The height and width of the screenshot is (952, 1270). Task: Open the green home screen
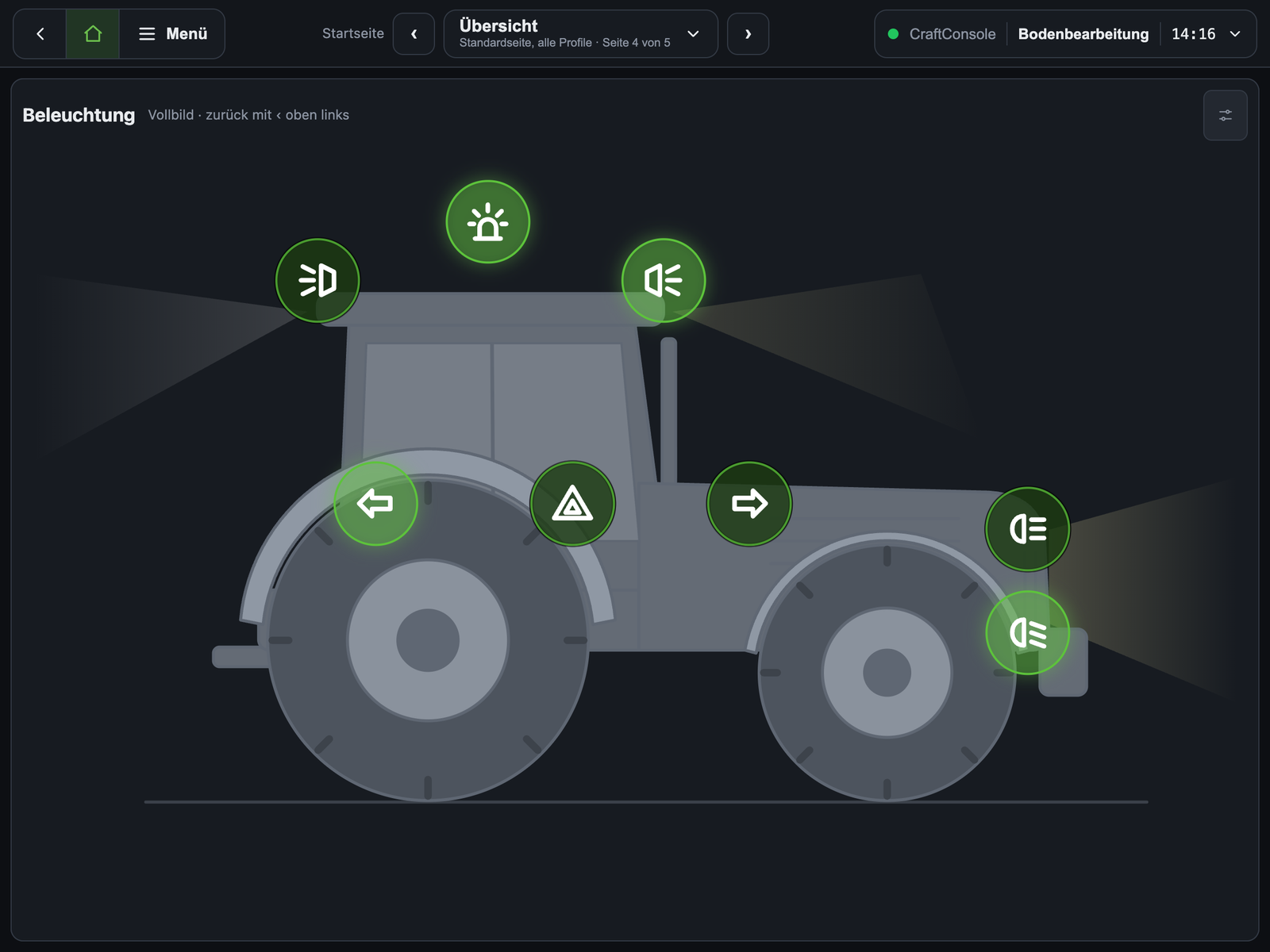point(93,34)
